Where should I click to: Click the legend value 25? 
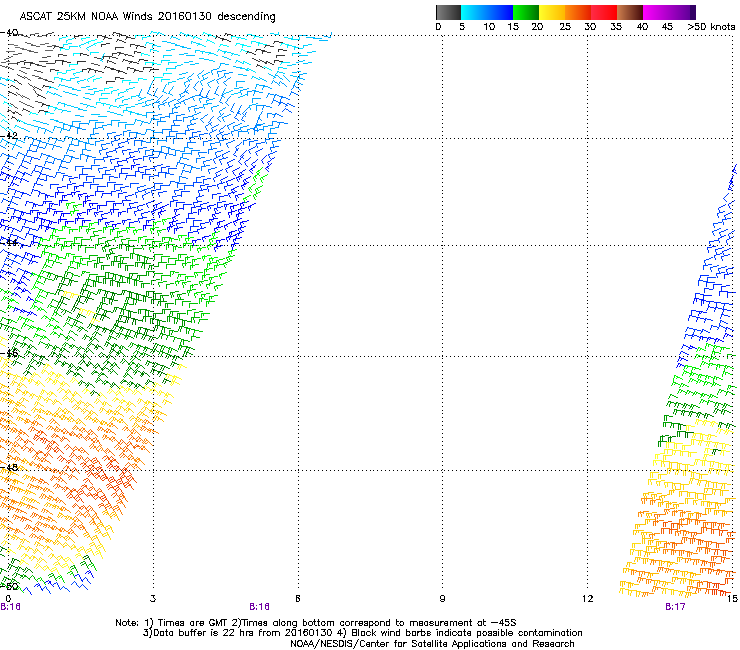click(565, 27)
